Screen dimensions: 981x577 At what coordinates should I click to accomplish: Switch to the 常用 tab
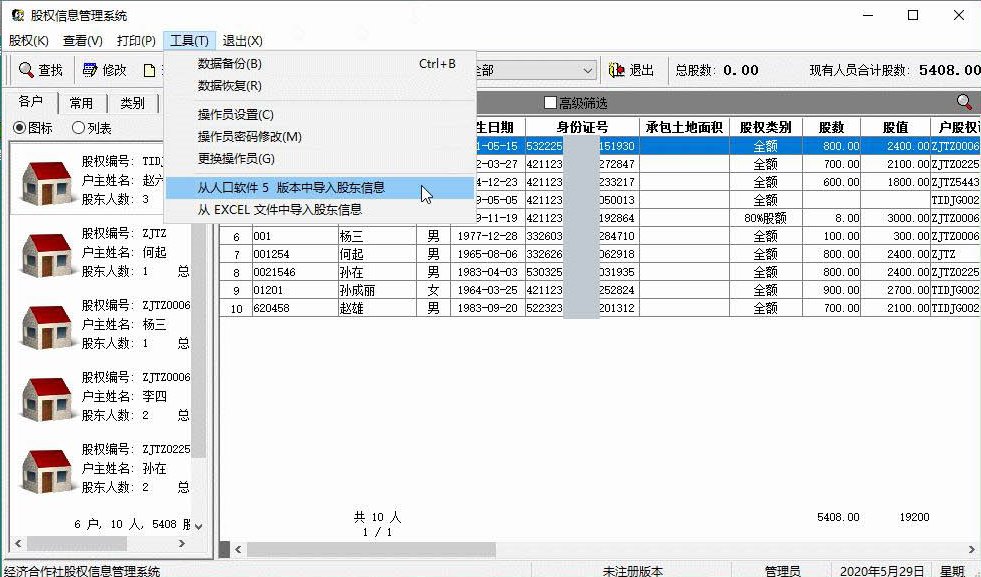pyautogui.click(x=81, y=103)
